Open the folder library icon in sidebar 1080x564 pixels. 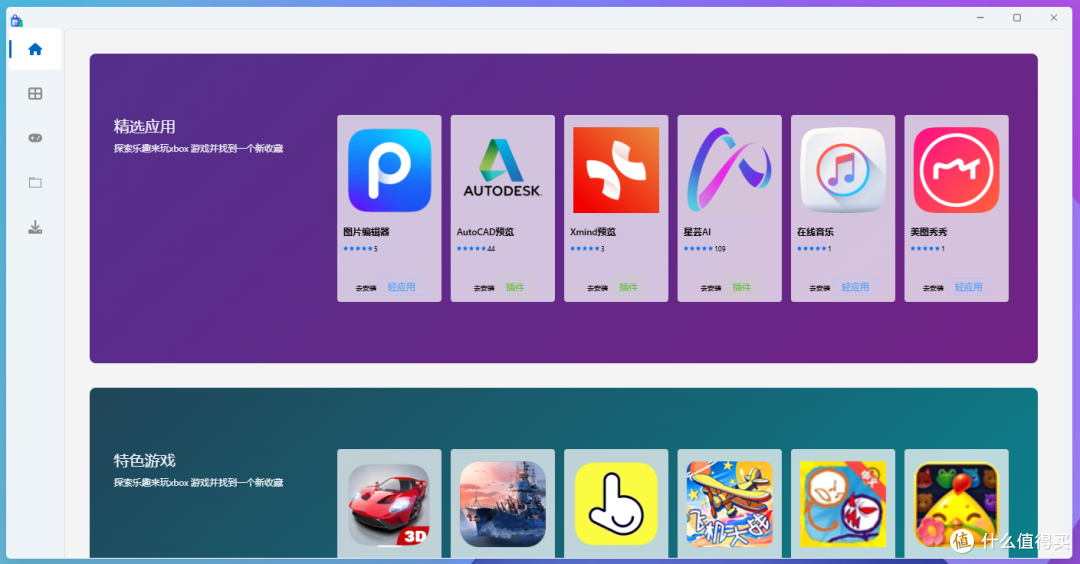[35, 183]
